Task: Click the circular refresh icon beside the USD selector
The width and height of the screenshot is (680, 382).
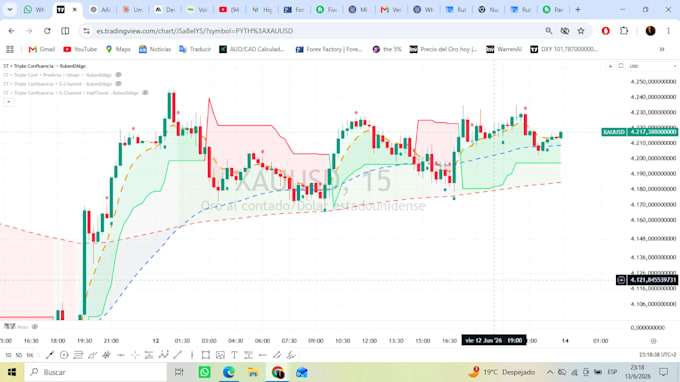Action: click(x=621, y=66)
